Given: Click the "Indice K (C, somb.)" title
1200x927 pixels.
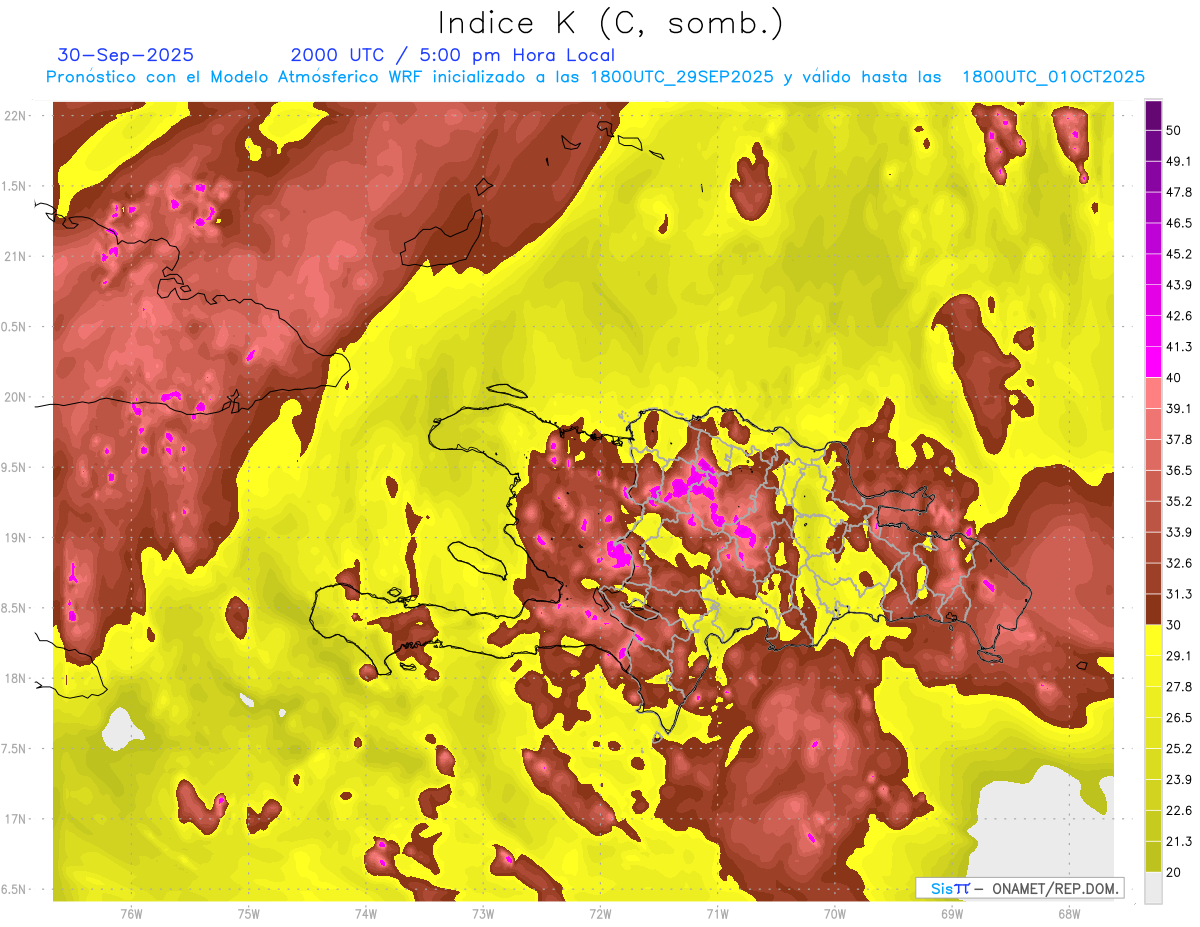Looking at the screenshot, I should 610,24.
